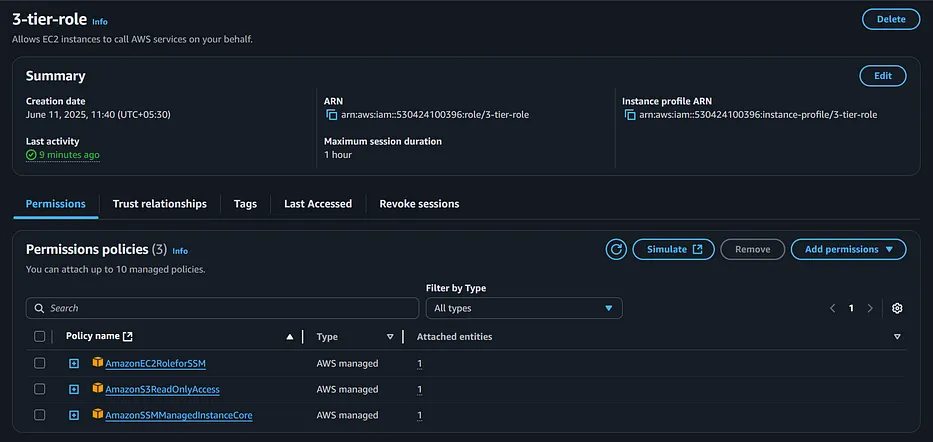Viewport: 933px width, 442px height.
Task: Check the AmazonS3ReadOnlyAccess policy row
Action: point(39,389)
